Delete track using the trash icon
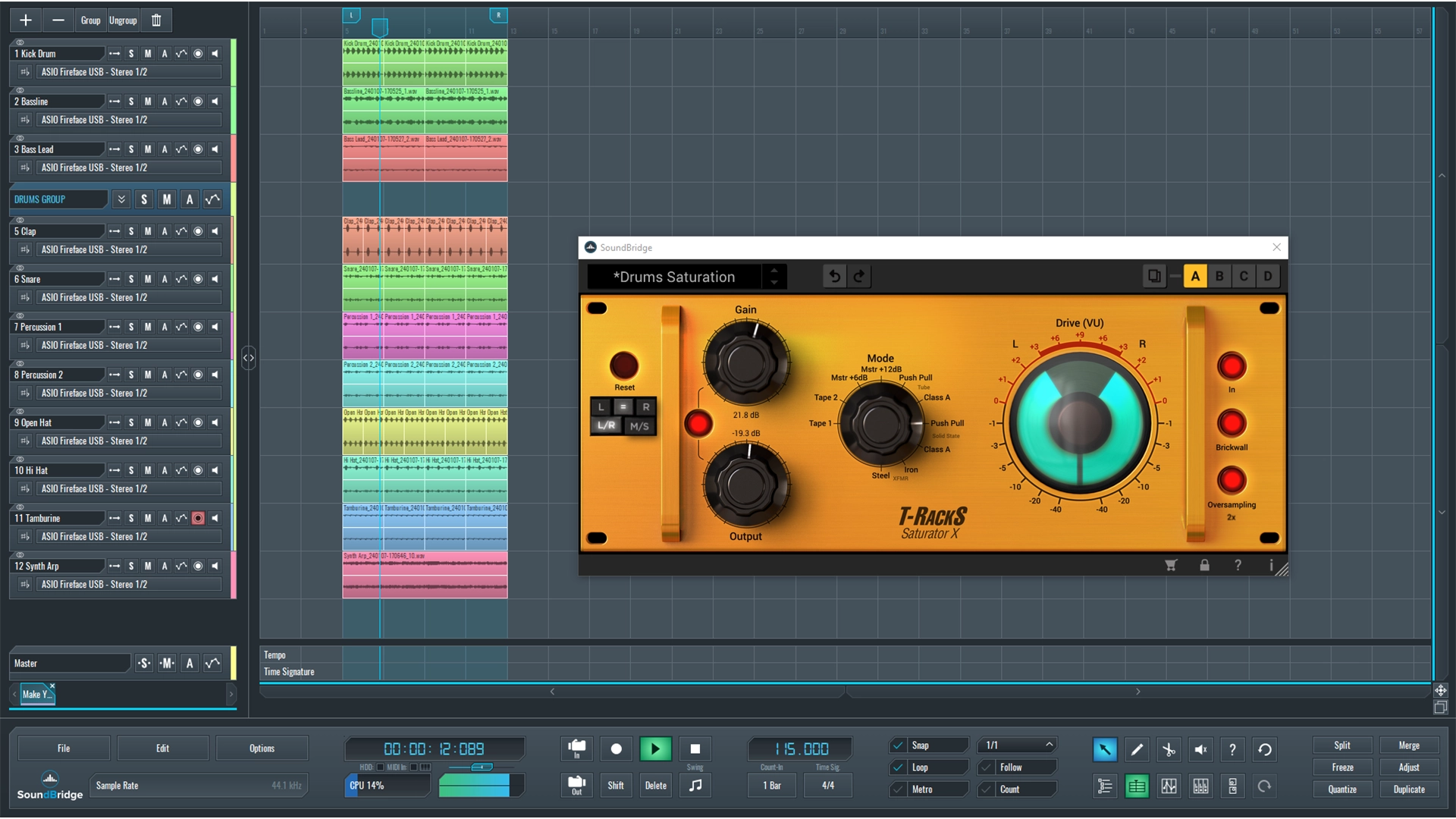The height and width of the screenshot is (819, 1456). [156, 20]
